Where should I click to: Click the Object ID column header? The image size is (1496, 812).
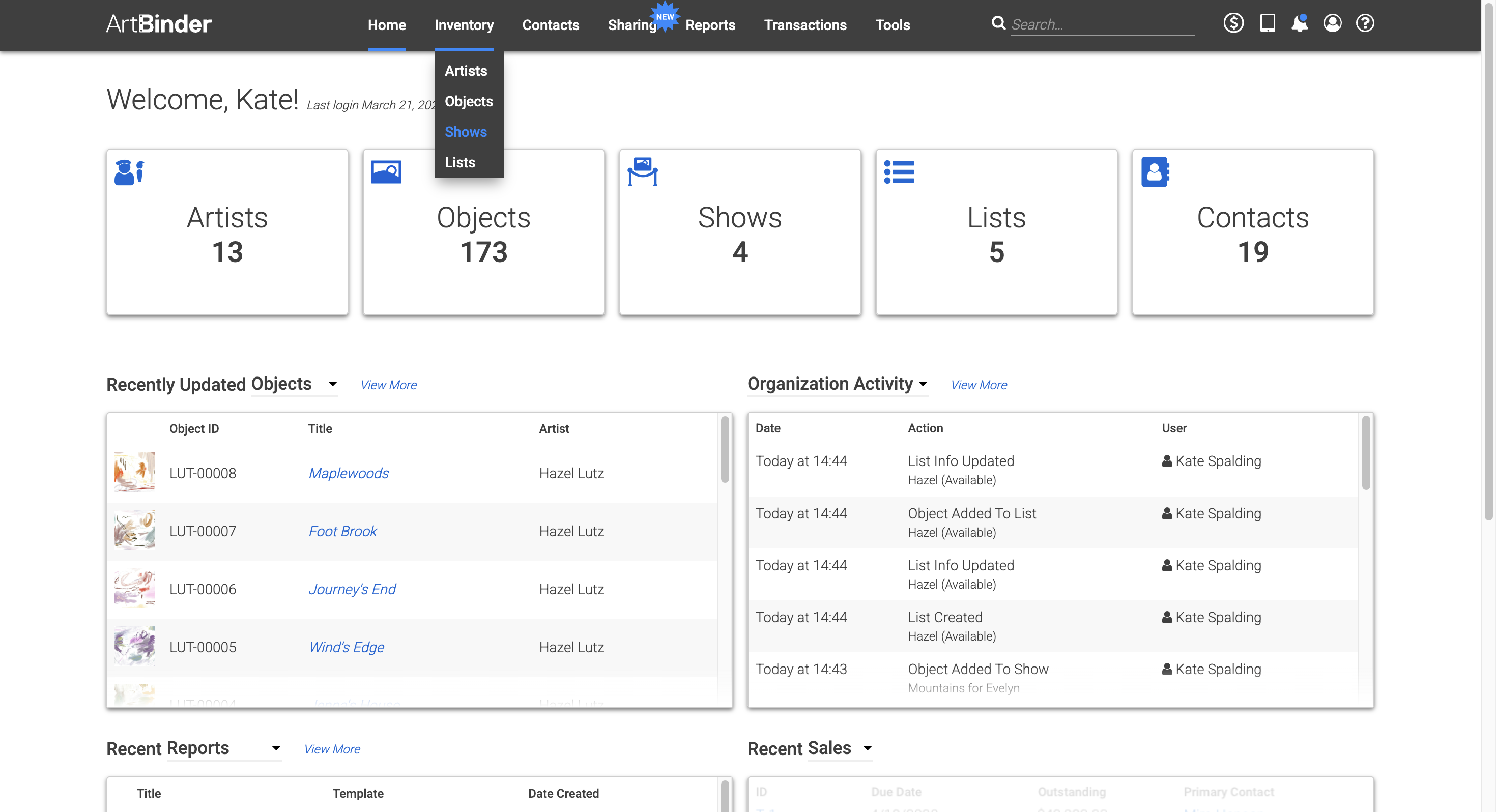point(194,429)
